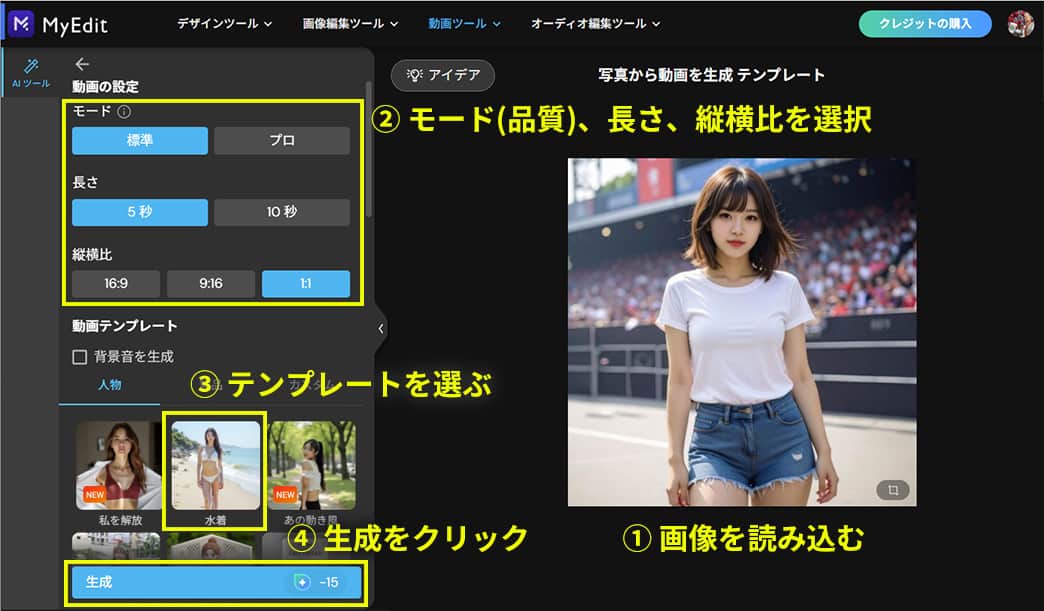Click the crop icon on the photo
This screenshot has height=611, width=1044.
coord(891,489)
